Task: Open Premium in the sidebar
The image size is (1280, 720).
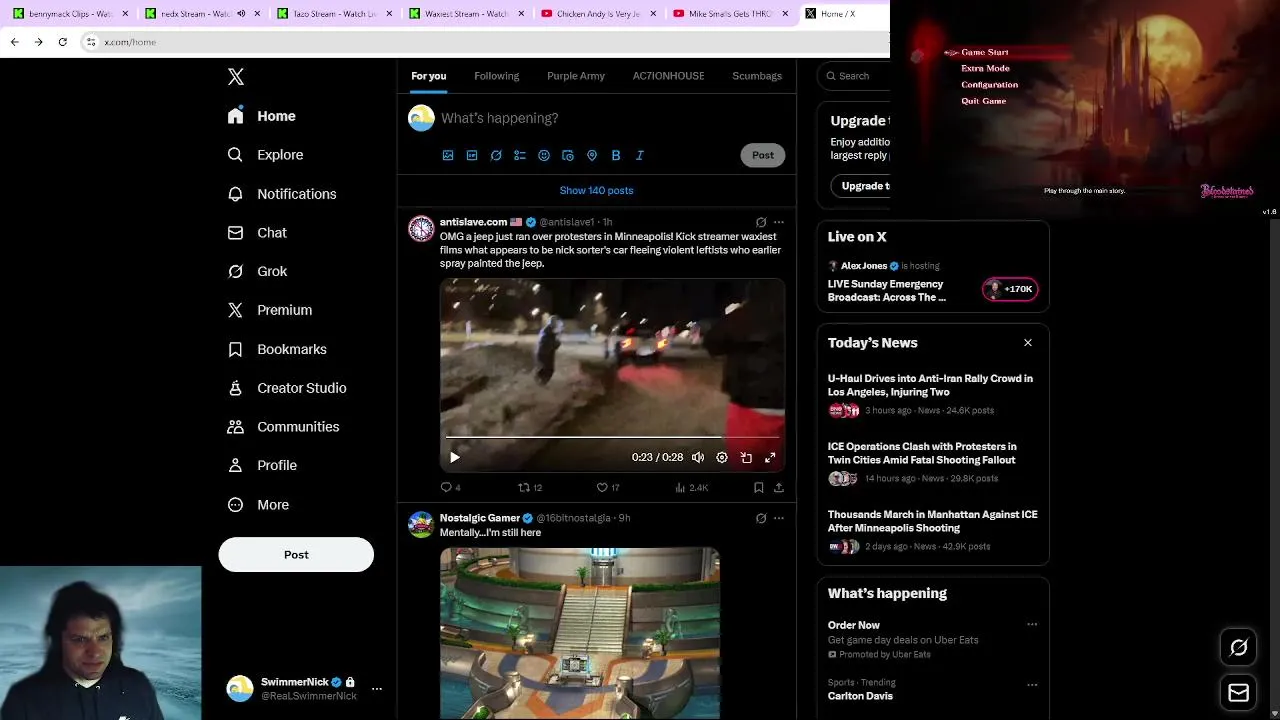Action: point(270,310)
